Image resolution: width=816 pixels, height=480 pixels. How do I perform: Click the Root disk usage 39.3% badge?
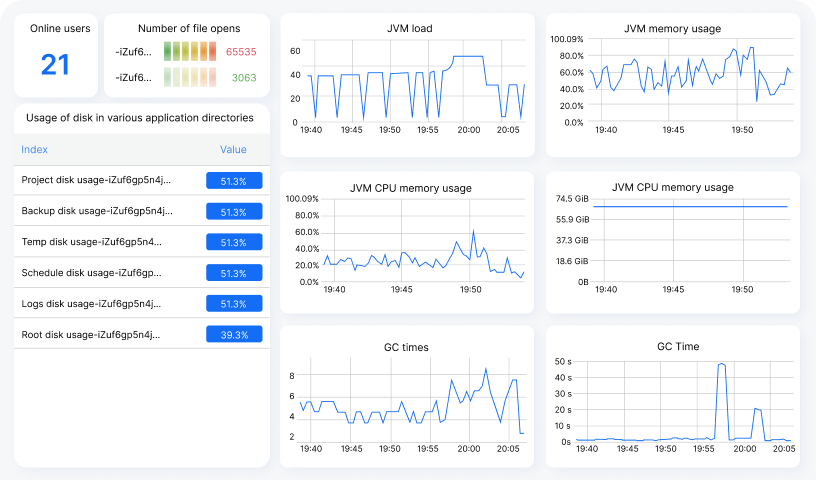click(233, 335)
